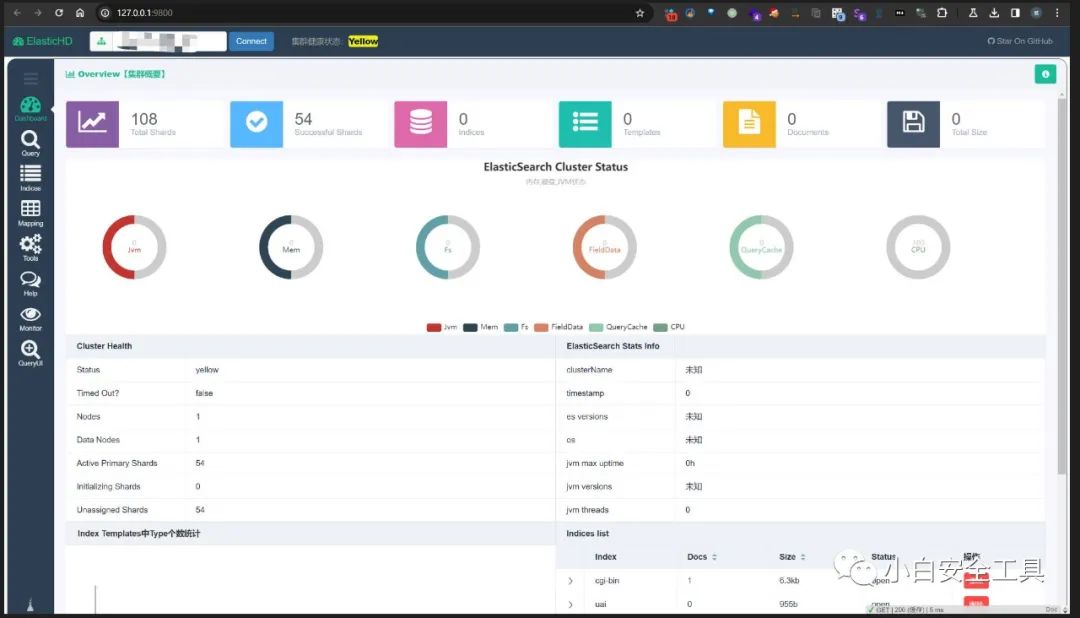Toggle the Fs legend entry

click(516, 327)
